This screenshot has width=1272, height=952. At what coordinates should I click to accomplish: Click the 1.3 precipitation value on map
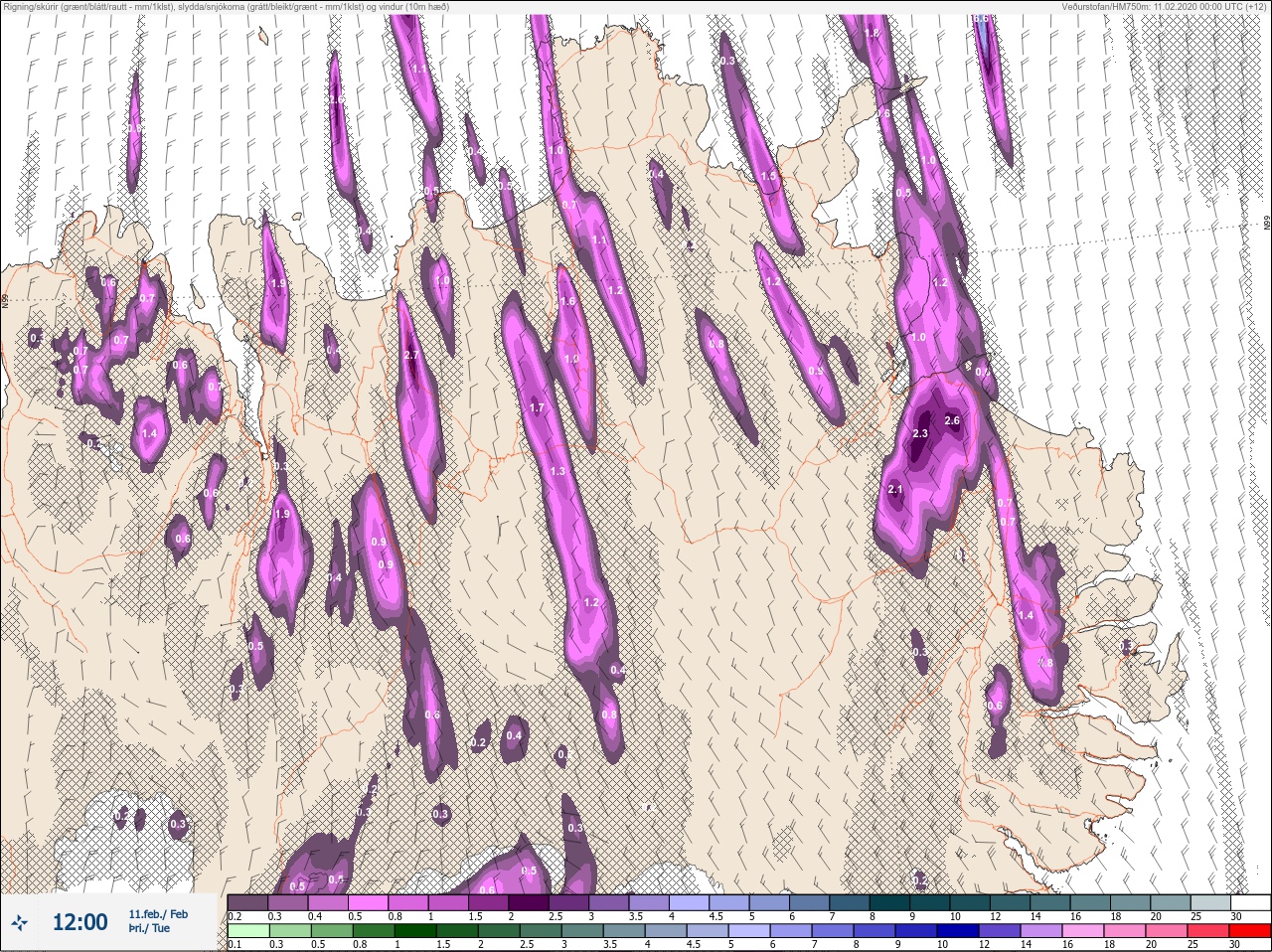pyautogui.click(x=557, y=471)
